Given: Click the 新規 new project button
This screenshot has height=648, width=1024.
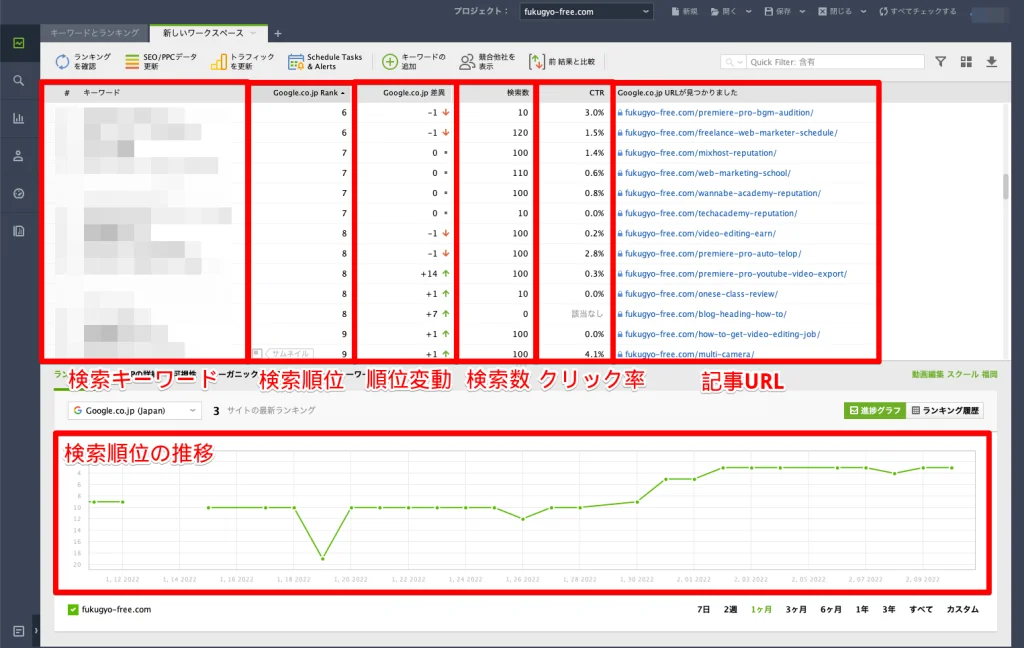Looking at the screenshot, I should pyautogui.click(x=684, y=11).
